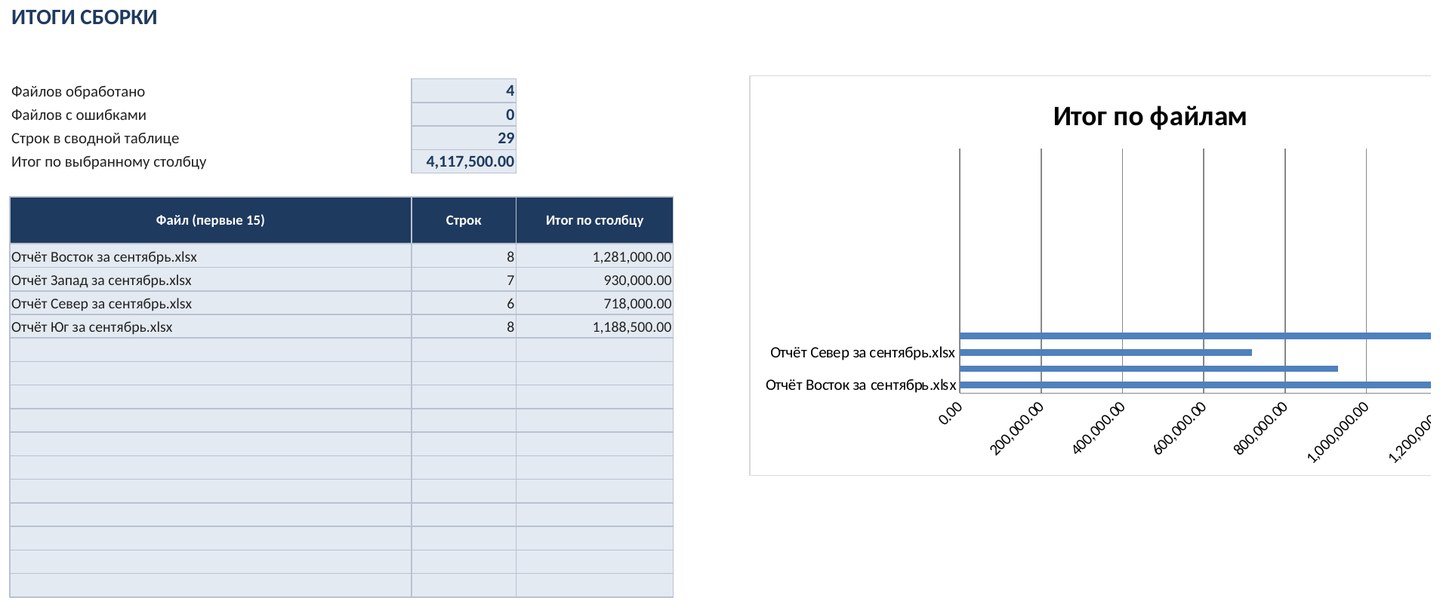Viewport: 1440px width, 607px height.
Task: Click the 200,000.00 axis tick label
Action: (1018, 428)
